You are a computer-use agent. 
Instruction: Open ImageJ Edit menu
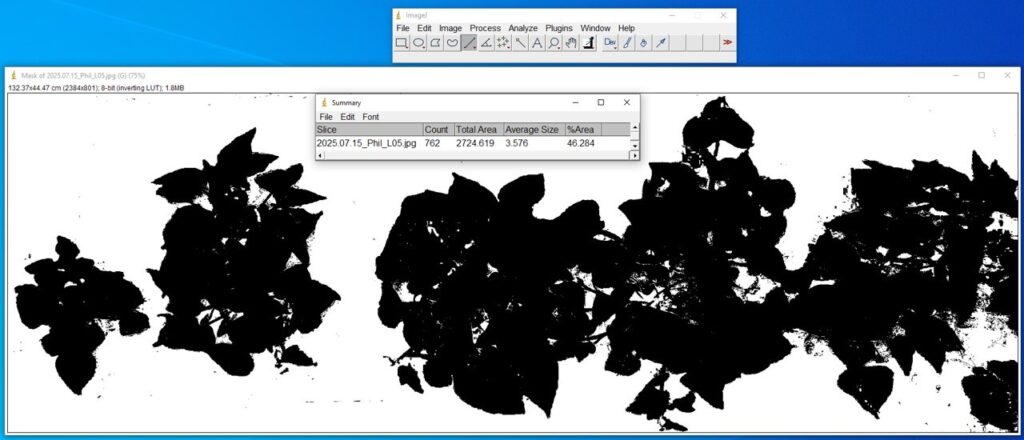424,28
